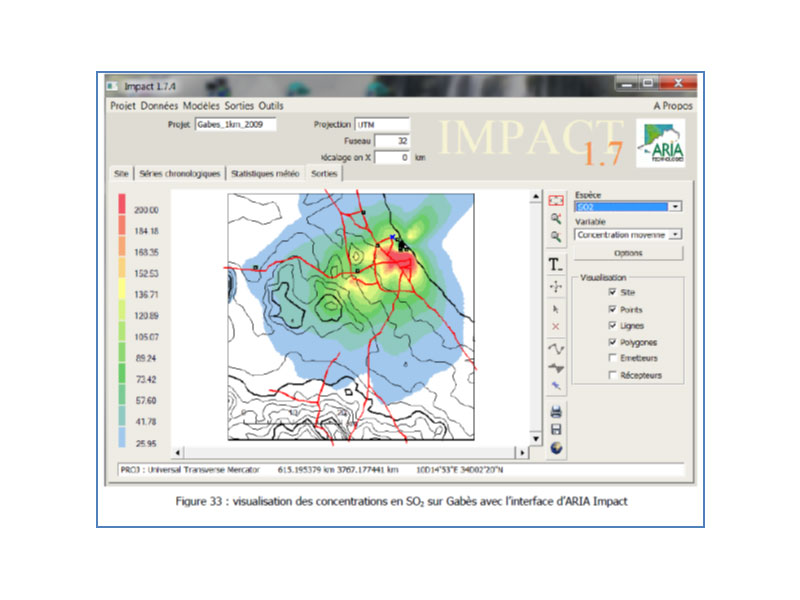Uncheck the Site visualisation checkbox
This screenshot has width=800, height=600.
(612, 292)
